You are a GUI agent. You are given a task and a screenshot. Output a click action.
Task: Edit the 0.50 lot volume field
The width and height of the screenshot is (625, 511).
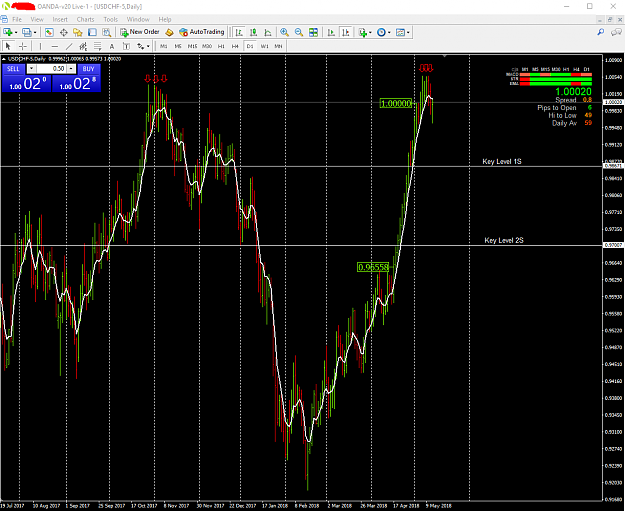click(x=51, y=69)
